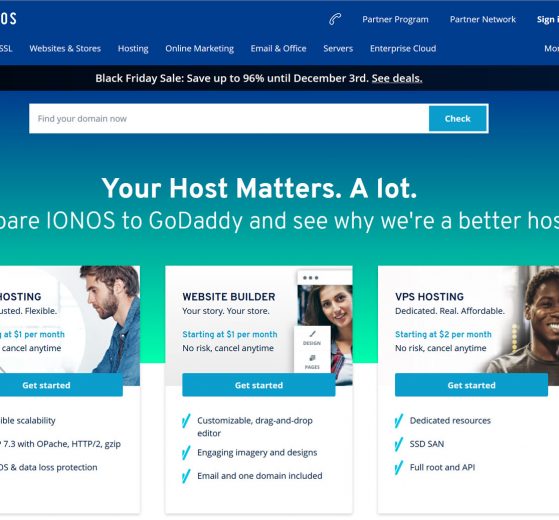Viewport: 559px width, 520px height.
Task: Click the IONOS logo in the header
Action: [8, 19]
